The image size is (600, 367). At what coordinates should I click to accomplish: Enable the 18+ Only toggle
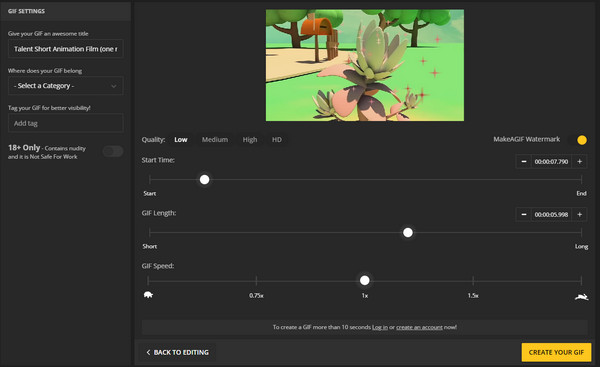click(113, 151)
